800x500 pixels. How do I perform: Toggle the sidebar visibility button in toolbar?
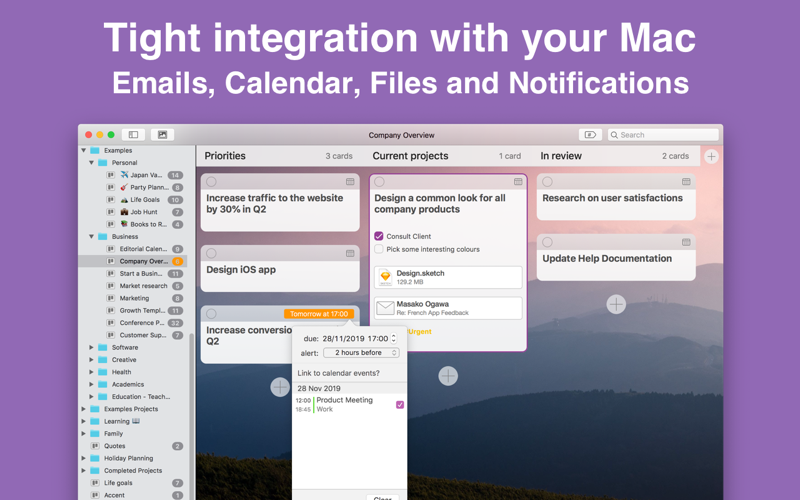point(133,135)
